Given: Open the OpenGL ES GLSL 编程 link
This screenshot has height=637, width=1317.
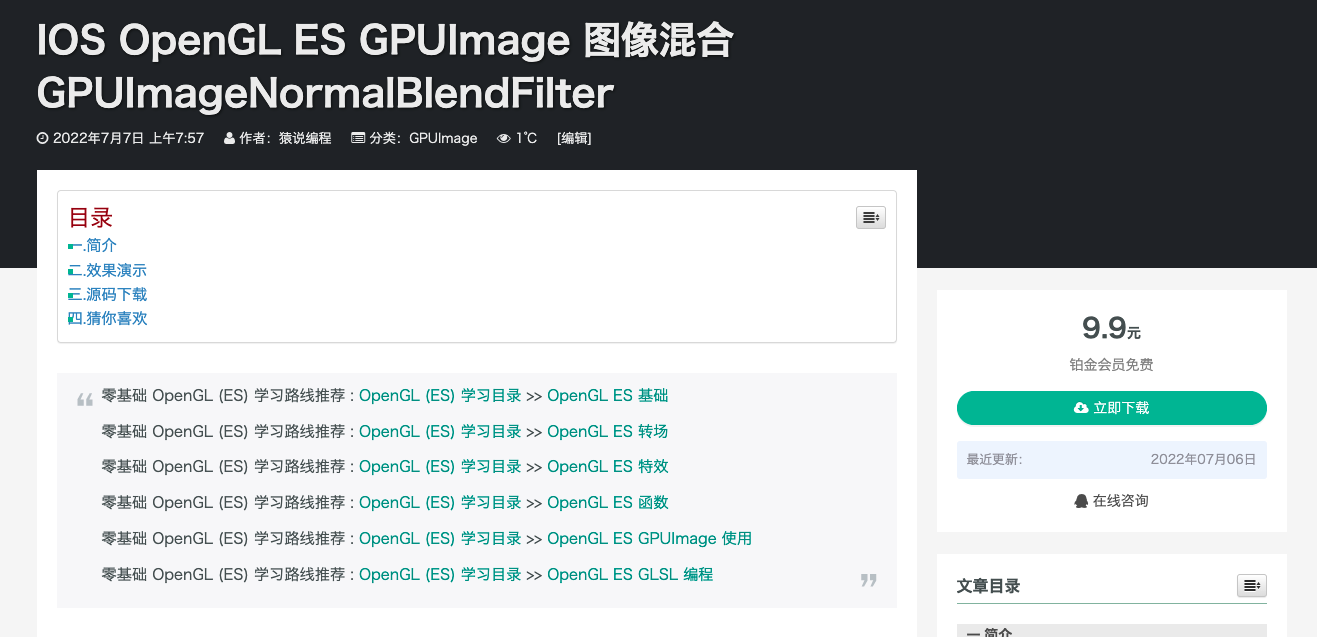Looking at the screenshot, I should 629,574.
